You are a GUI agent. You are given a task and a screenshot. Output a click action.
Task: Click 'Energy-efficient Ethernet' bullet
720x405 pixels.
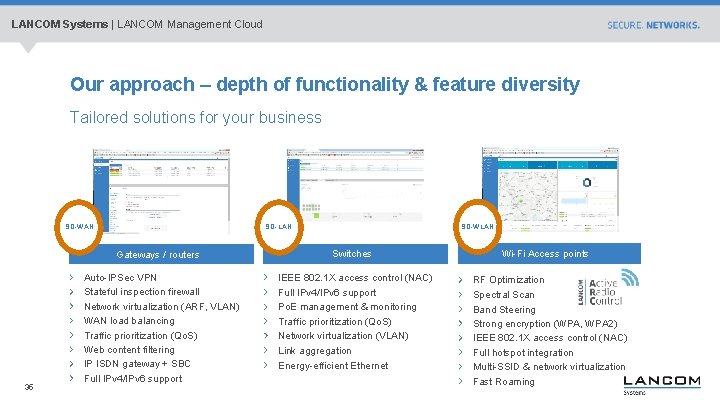333,366
